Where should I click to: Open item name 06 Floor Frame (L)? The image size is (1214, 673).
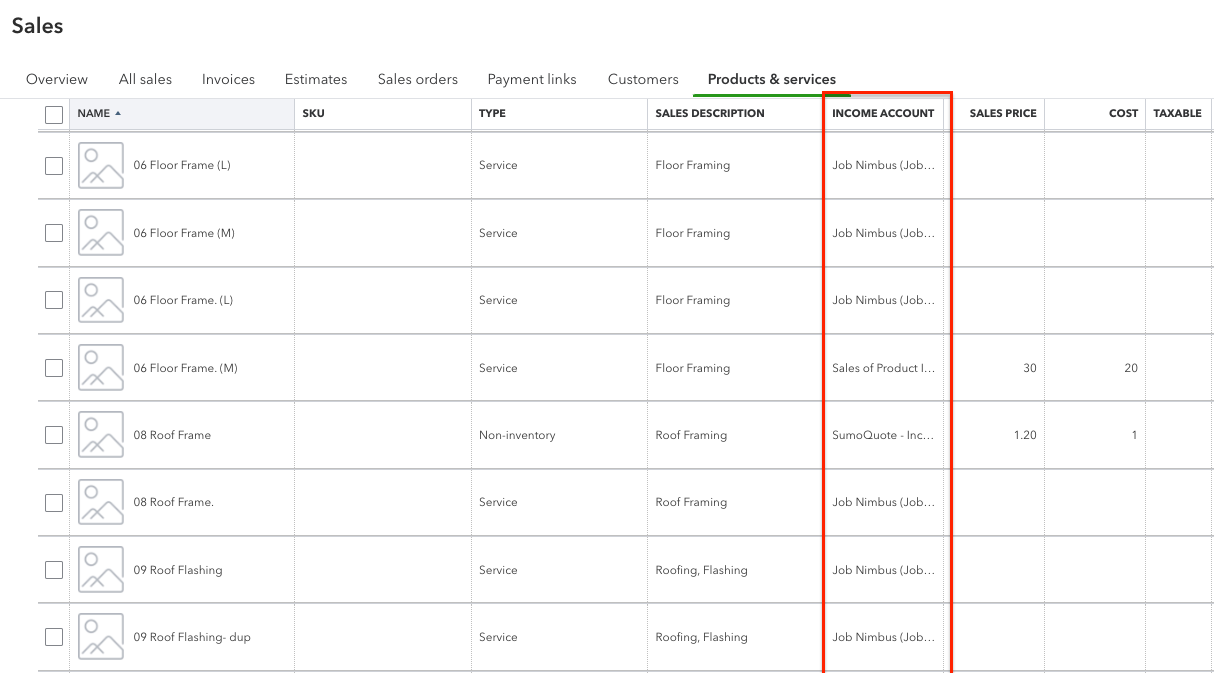click(182, 165)
